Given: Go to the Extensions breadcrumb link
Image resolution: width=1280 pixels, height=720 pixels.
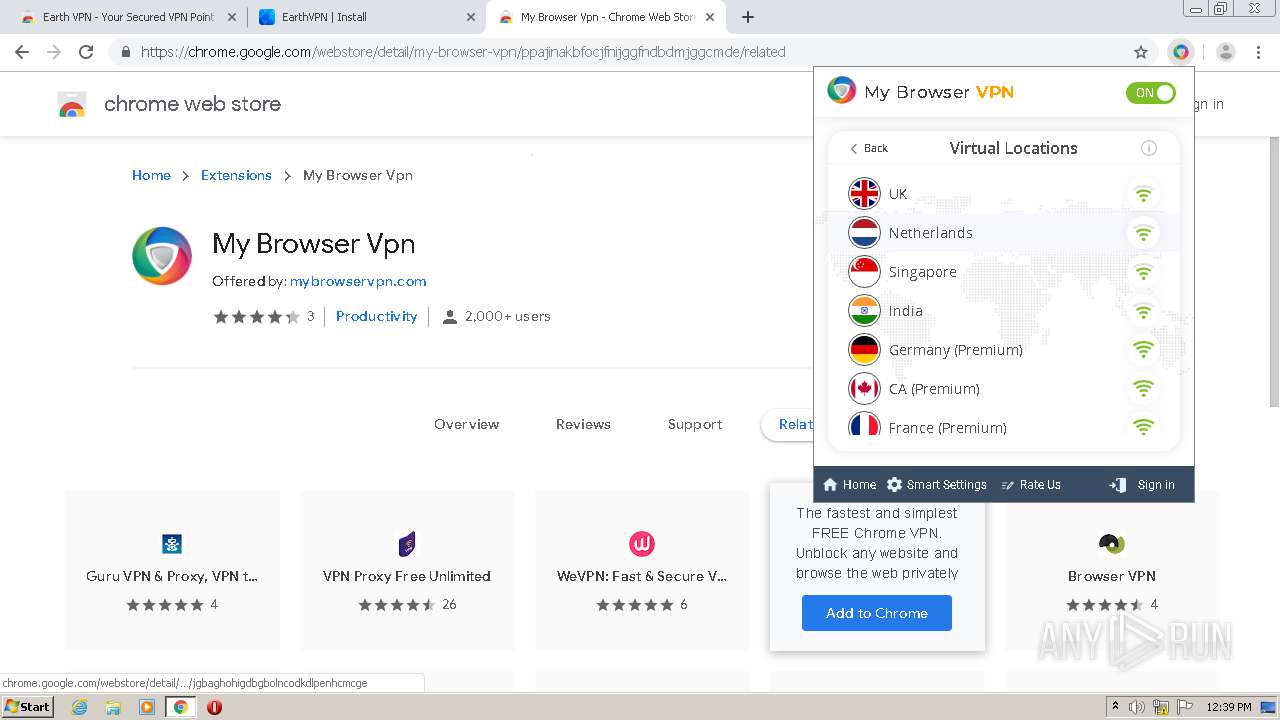Looking at the screenshot, I should pyautogui.click(x=236, y=175).
